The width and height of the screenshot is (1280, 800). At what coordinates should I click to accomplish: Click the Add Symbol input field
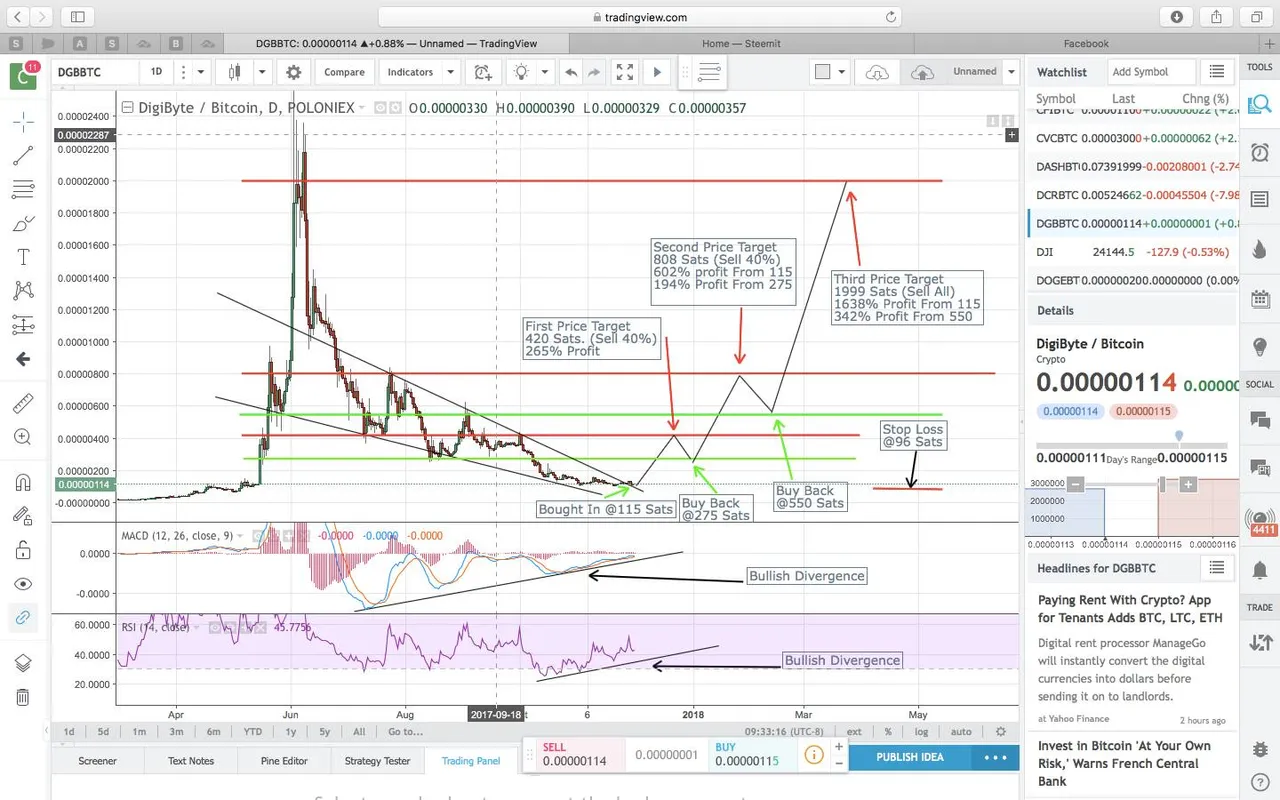point(1151,72)
